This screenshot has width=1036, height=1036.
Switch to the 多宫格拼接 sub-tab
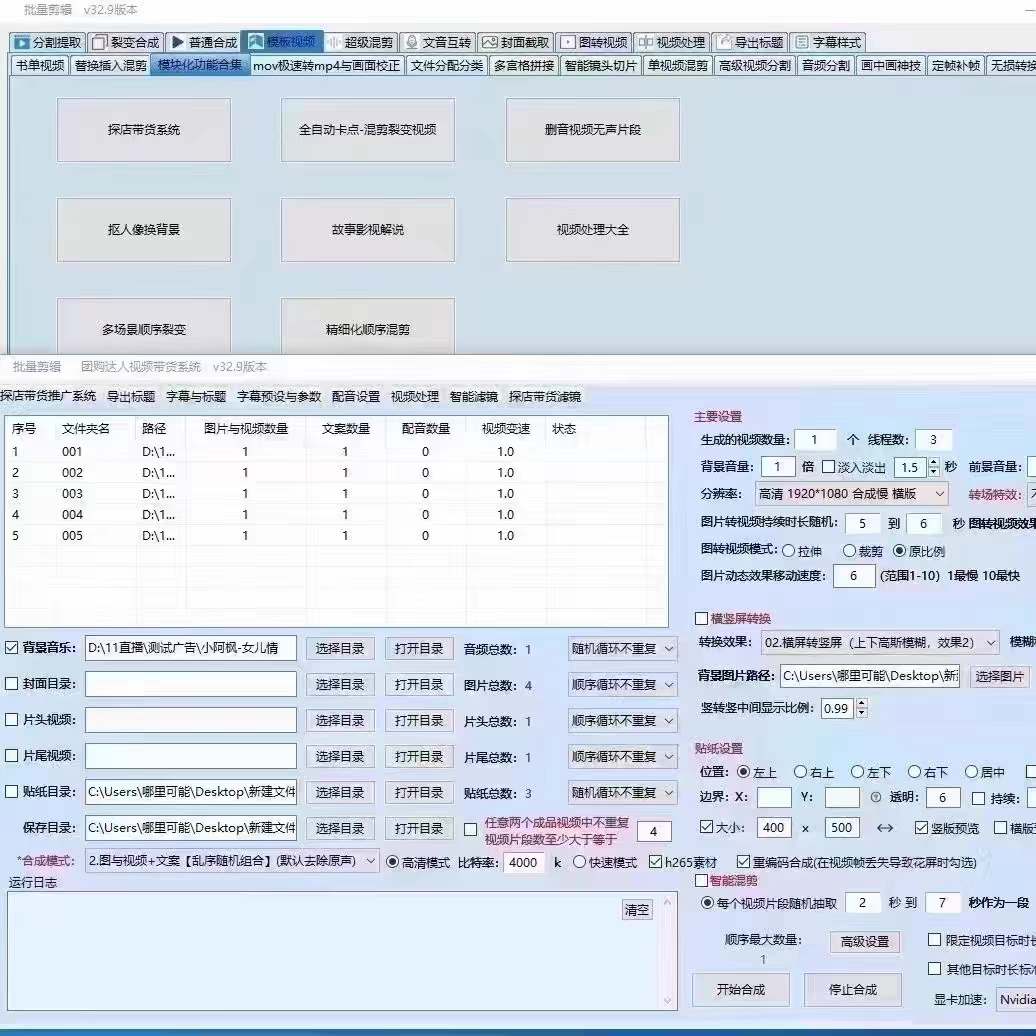(x=524, y=65)
